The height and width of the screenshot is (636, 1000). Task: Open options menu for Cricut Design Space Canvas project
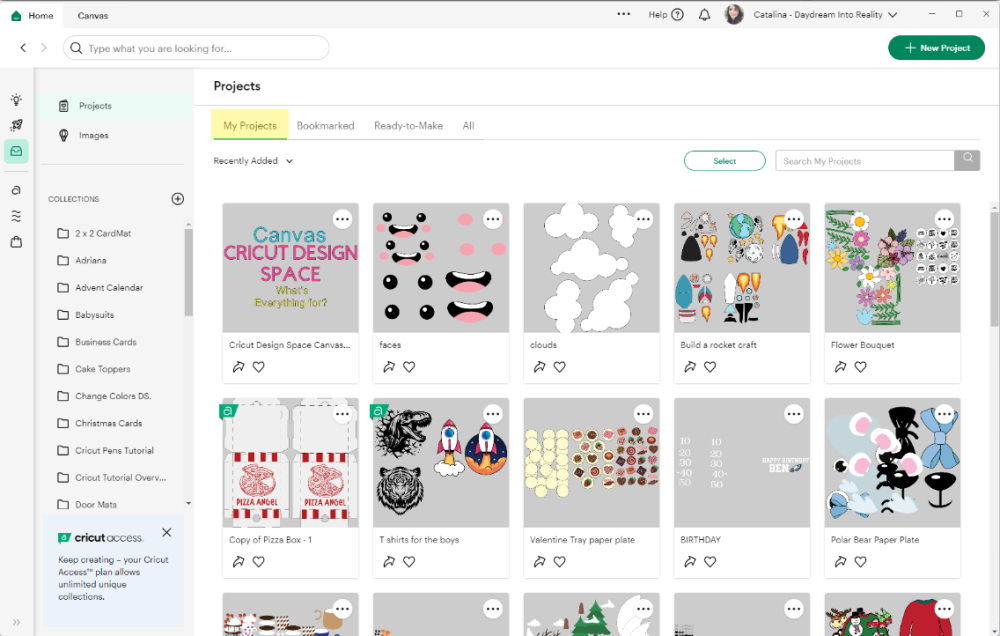click(342, 219)
